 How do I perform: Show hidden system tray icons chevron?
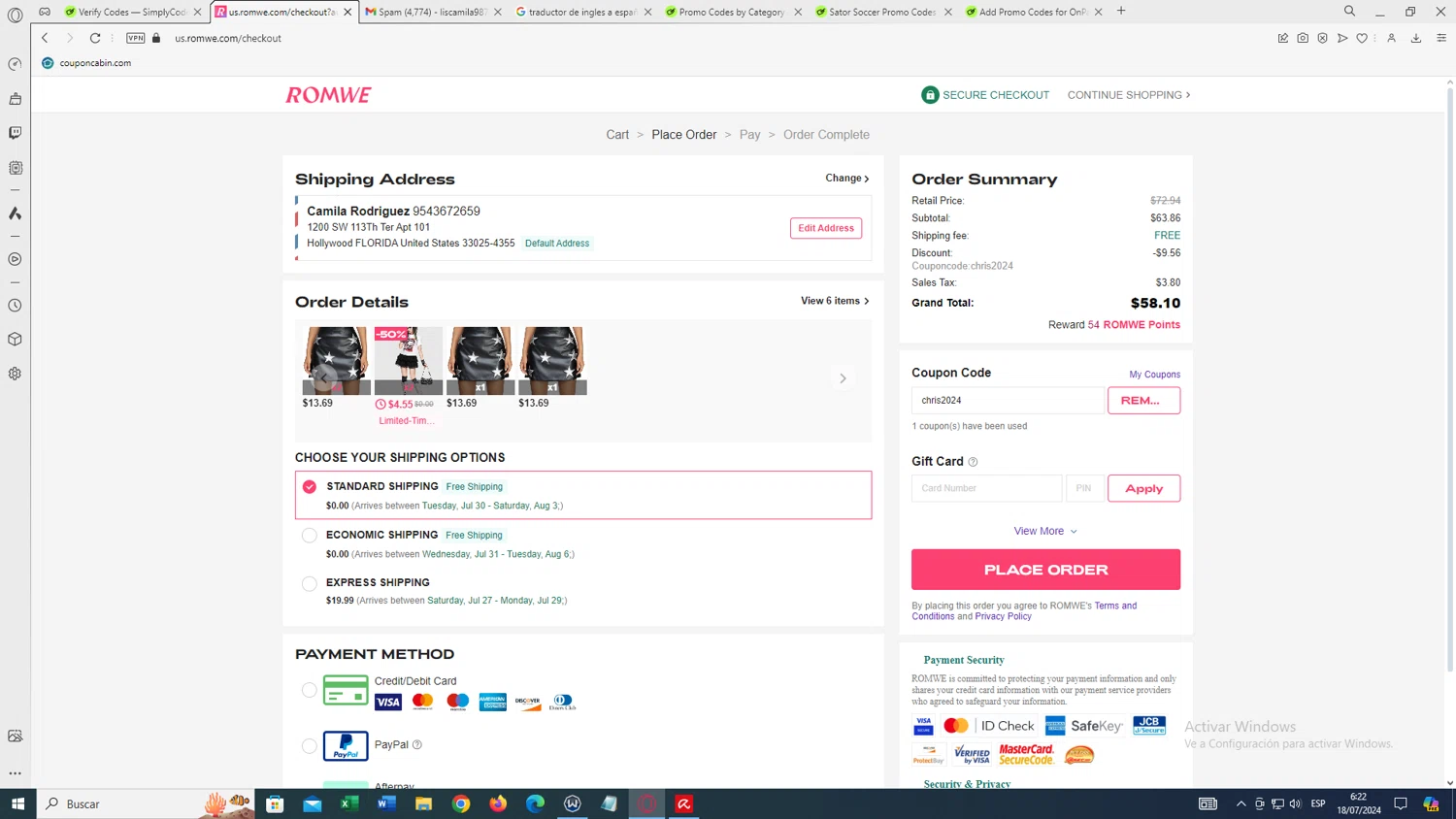1241,803
